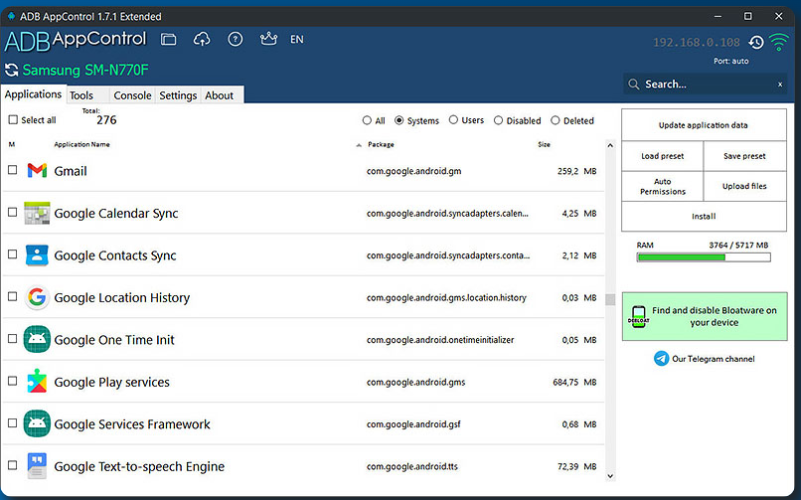Click the Google Location History icon
Screen dimensions: 801x500
coord(37,297)
